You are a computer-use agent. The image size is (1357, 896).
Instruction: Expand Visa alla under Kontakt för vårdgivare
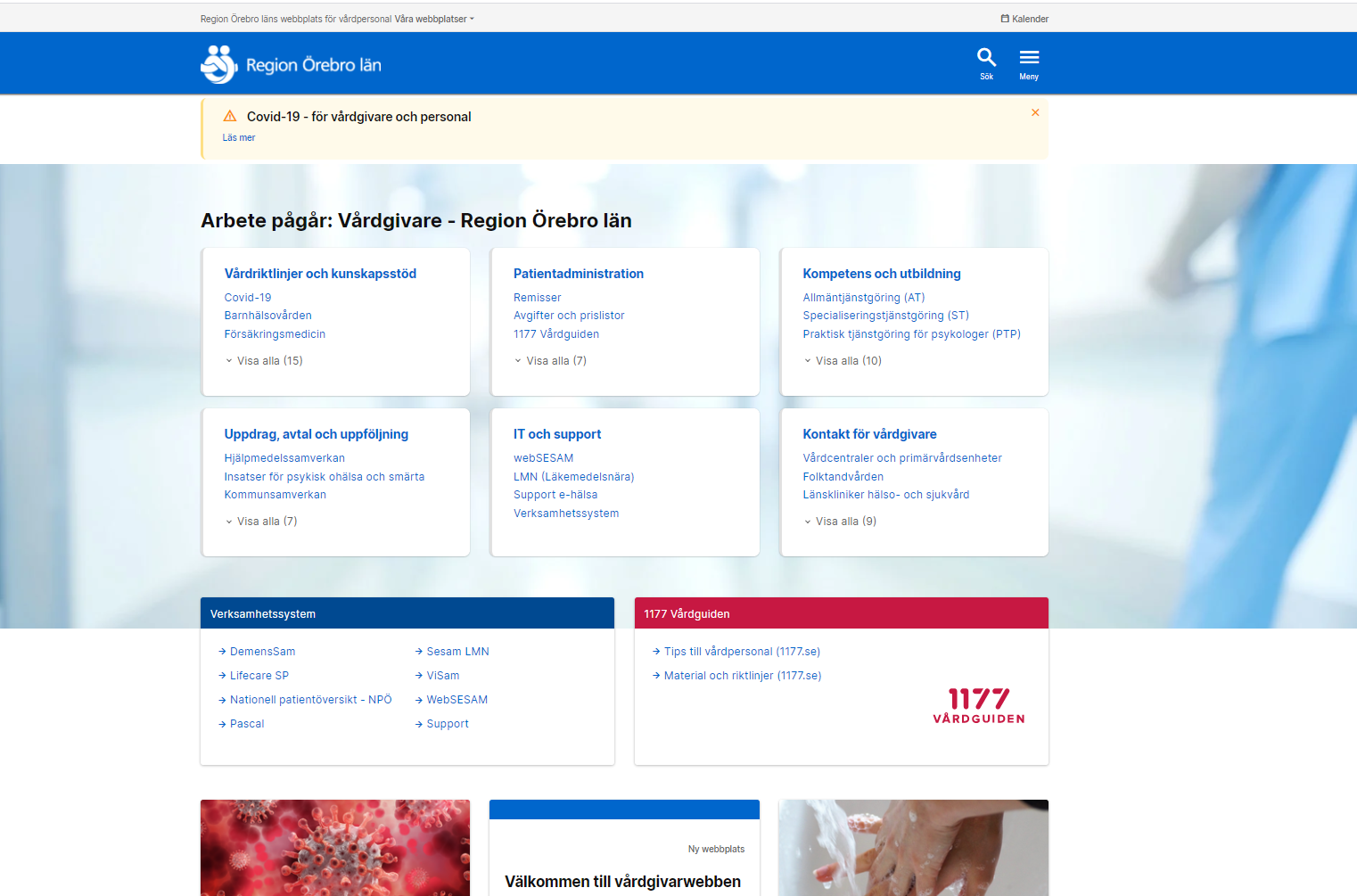pos(839,521)
